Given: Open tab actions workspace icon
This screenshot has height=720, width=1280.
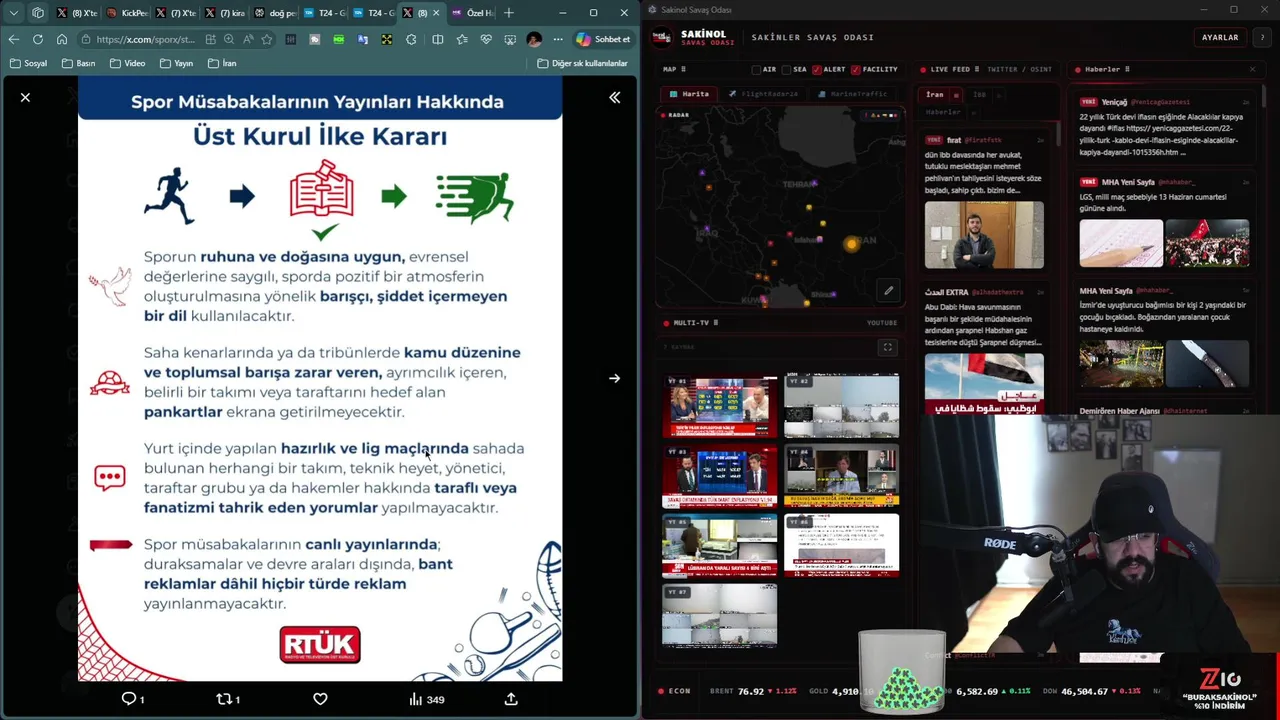Looking at the screenshot, I should point(38,13).
